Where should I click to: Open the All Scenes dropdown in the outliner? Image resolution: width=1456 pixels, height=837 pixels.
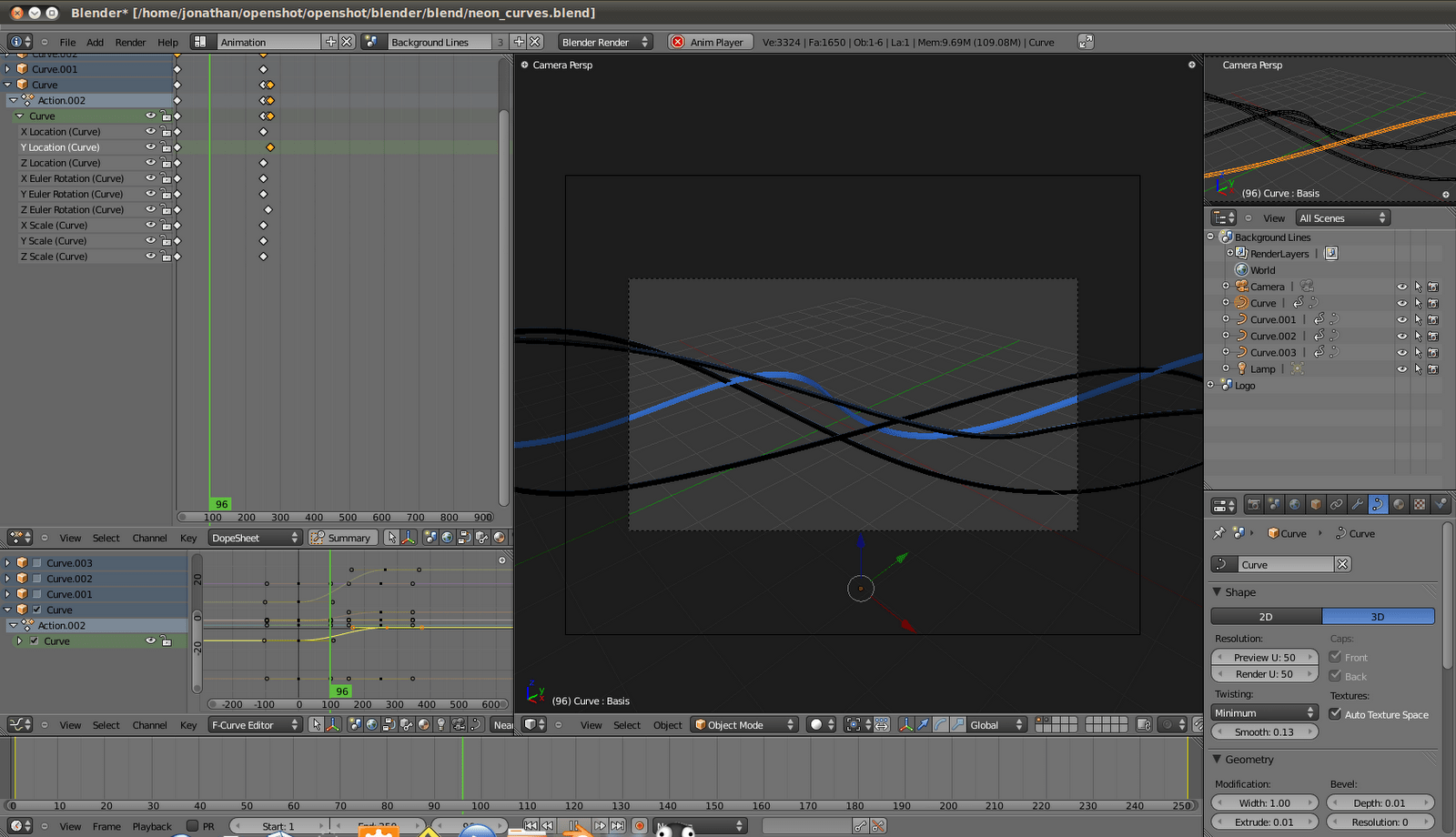pos(1342,217)
